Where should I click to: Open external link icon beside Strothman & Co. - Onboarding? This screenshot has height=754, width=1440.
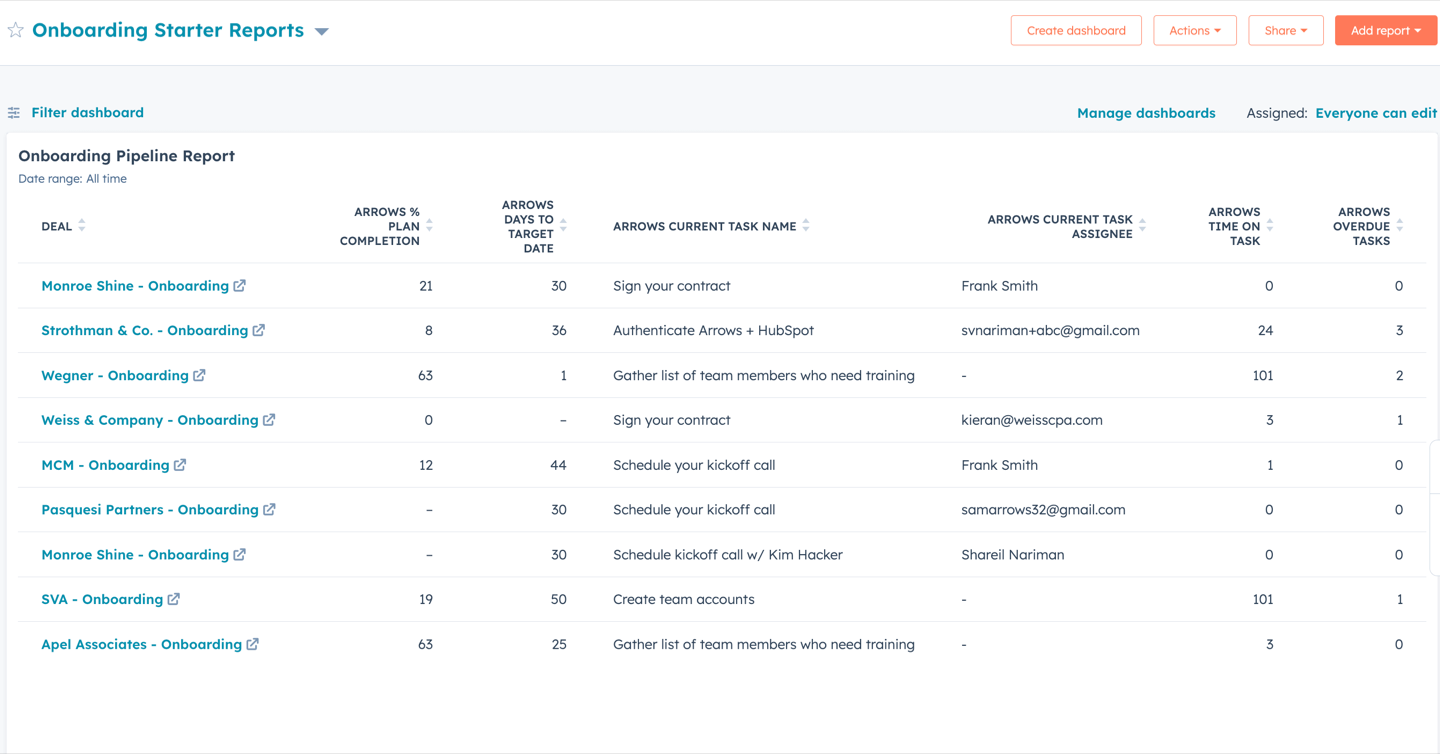pos(259,330)
